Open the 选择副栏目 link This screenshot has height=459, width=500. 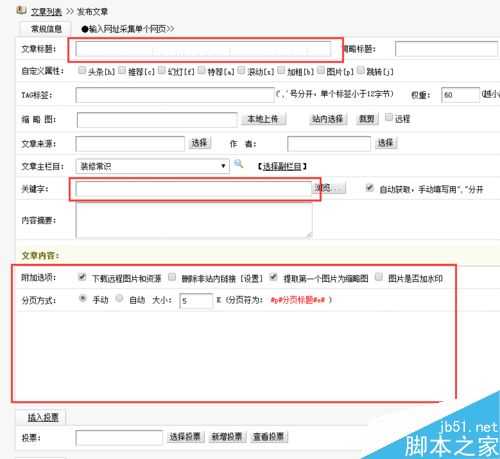point(282,166)
